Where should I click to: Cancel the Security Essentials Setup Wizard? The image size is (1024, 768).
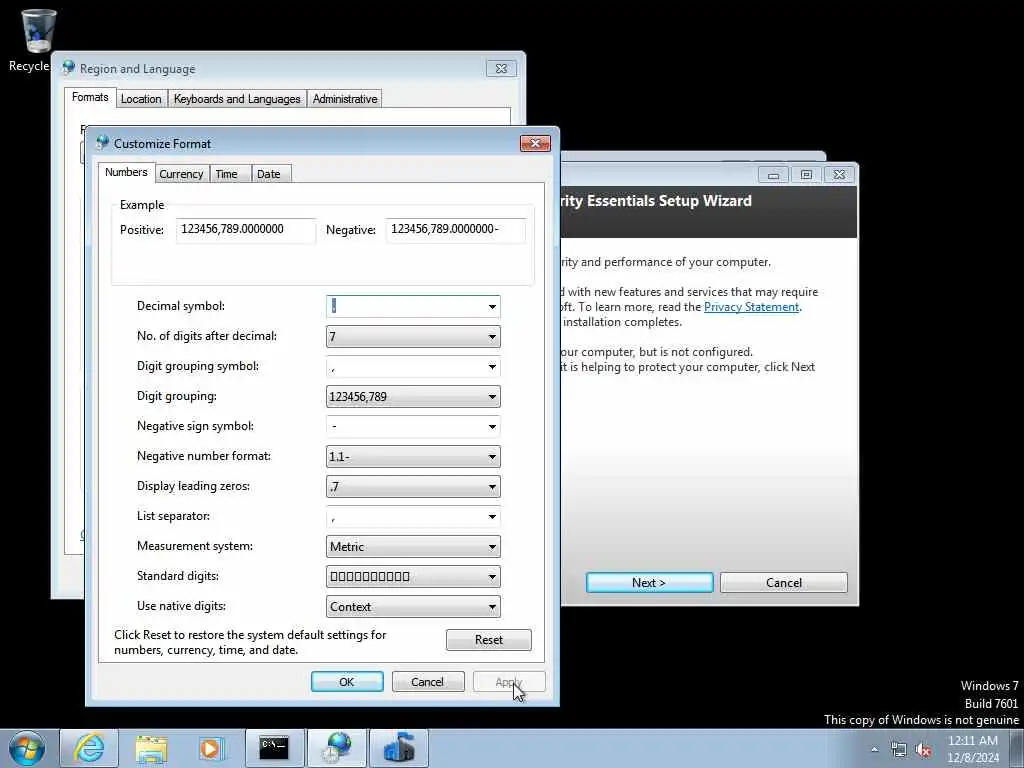784,583
